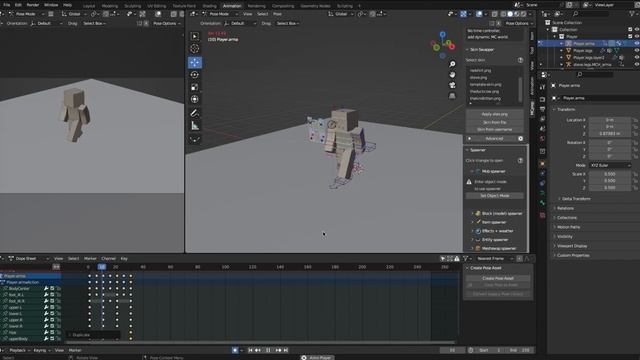Click the current frame marker in Dope Sheet
The height and width of the screenshot is (360, 640).
(x=102, y=267)
